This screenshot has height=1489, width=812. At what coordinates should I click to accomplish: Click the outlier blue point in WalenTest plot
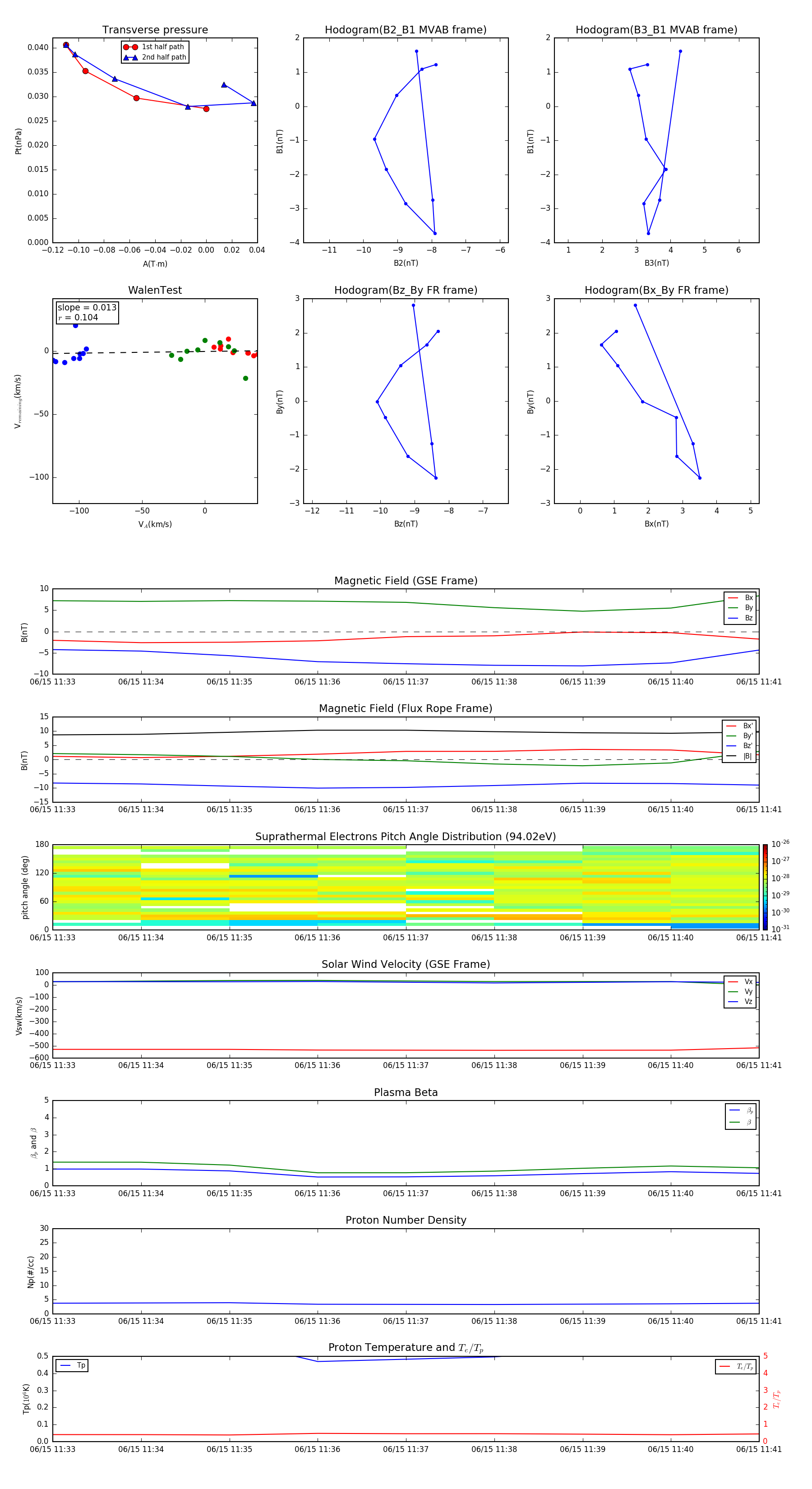point(75,325)
